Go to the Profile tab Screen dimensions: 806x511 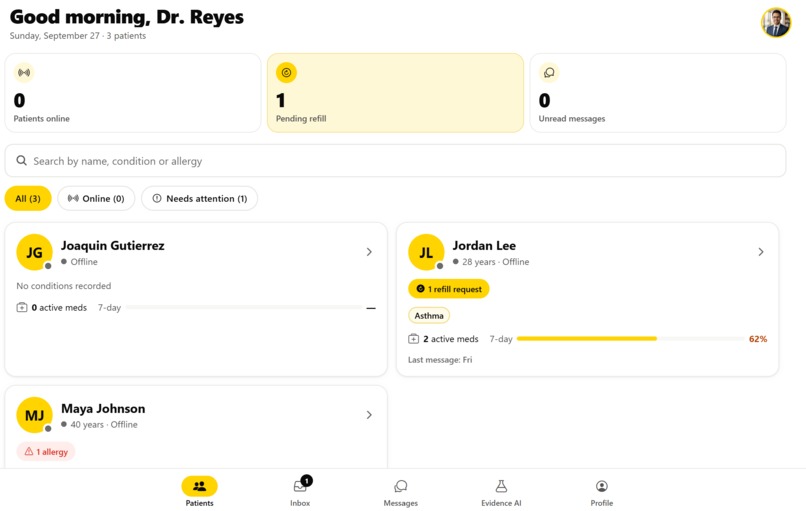tap(601, 492)
